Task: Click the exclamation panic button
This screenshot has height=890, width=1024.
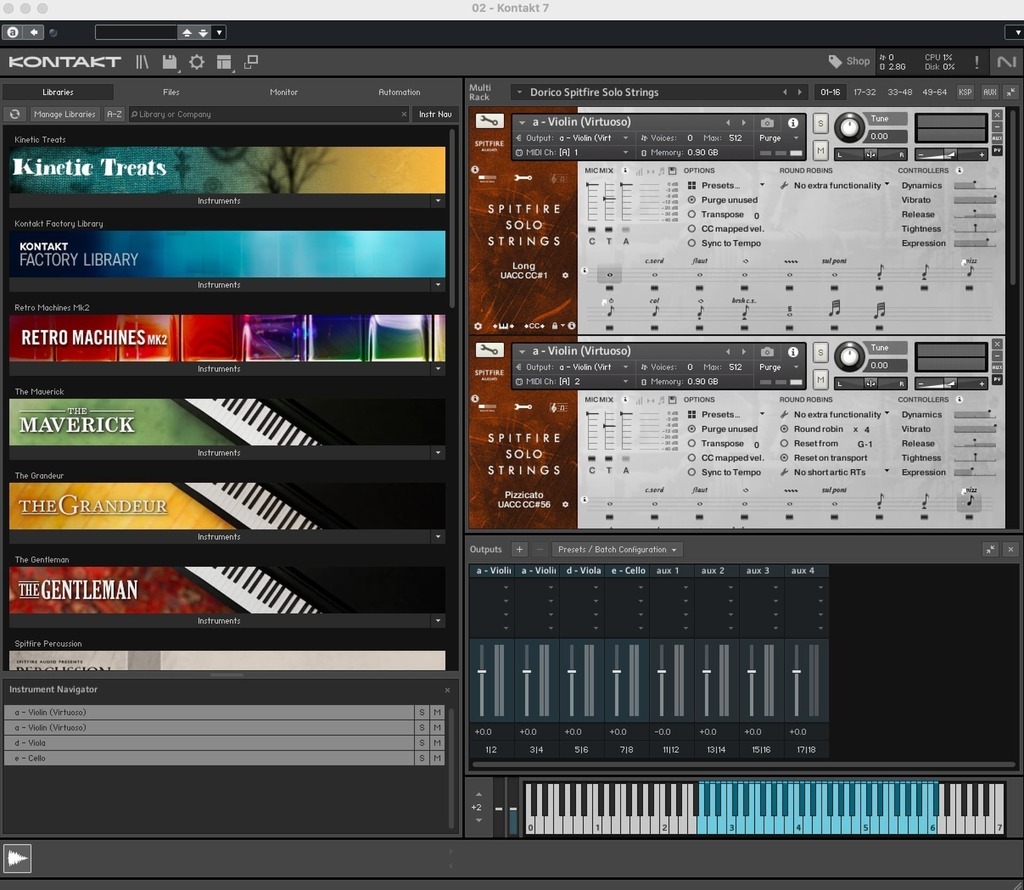Action: (x=976, y=62)
